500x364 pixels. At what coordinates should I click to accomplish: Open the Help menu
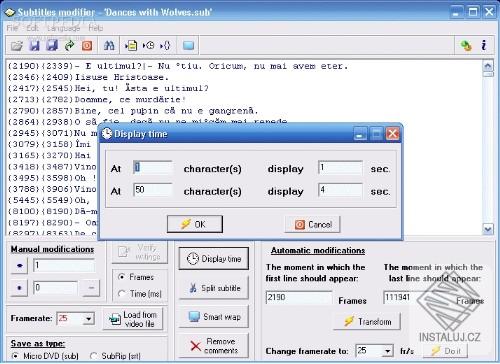[96, 28]
